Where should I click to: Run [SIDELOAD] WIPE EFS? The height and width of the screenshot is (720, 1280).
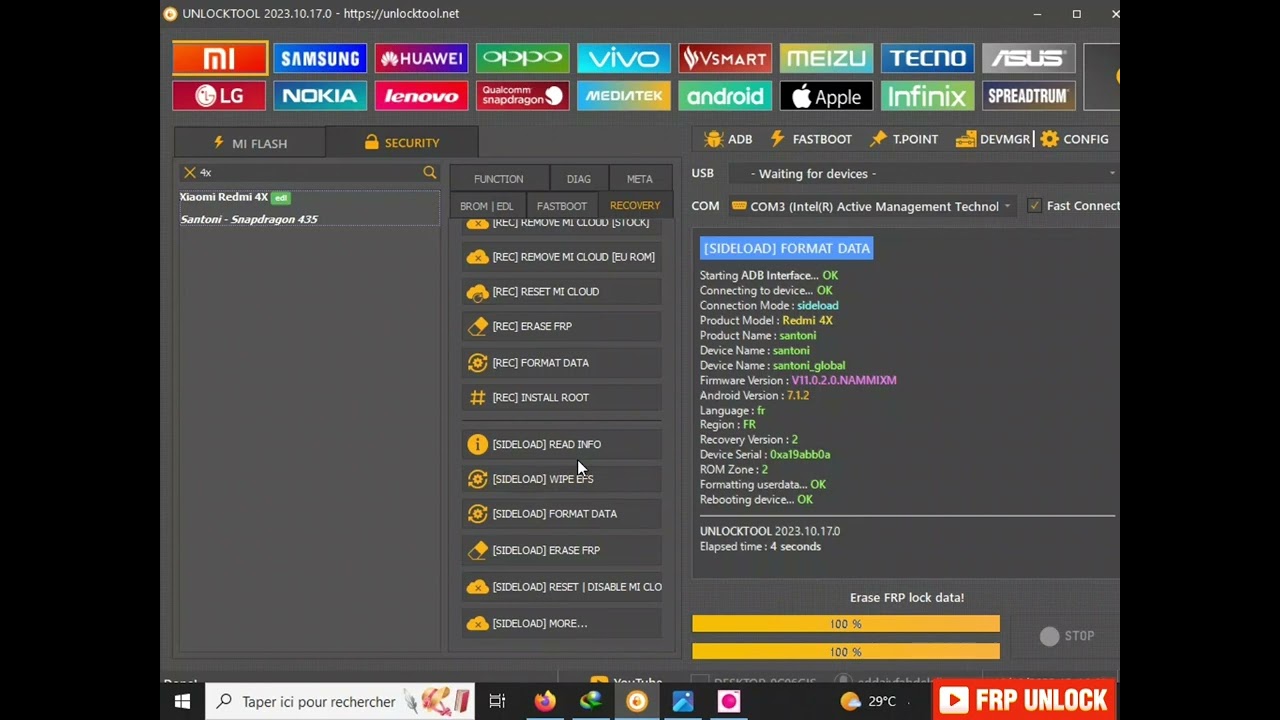(562, 479)
